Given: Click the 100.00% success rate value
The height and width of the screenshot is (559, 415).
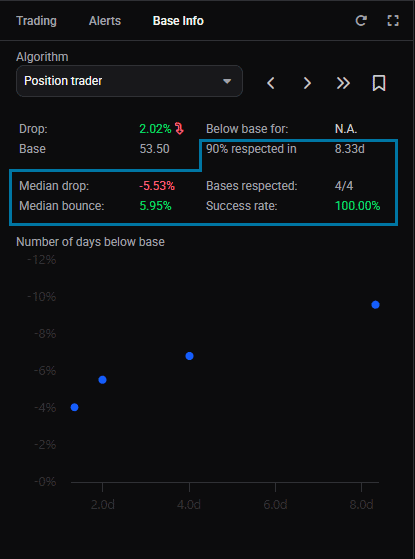Looking at the screenshot, I should pos(358,206).
